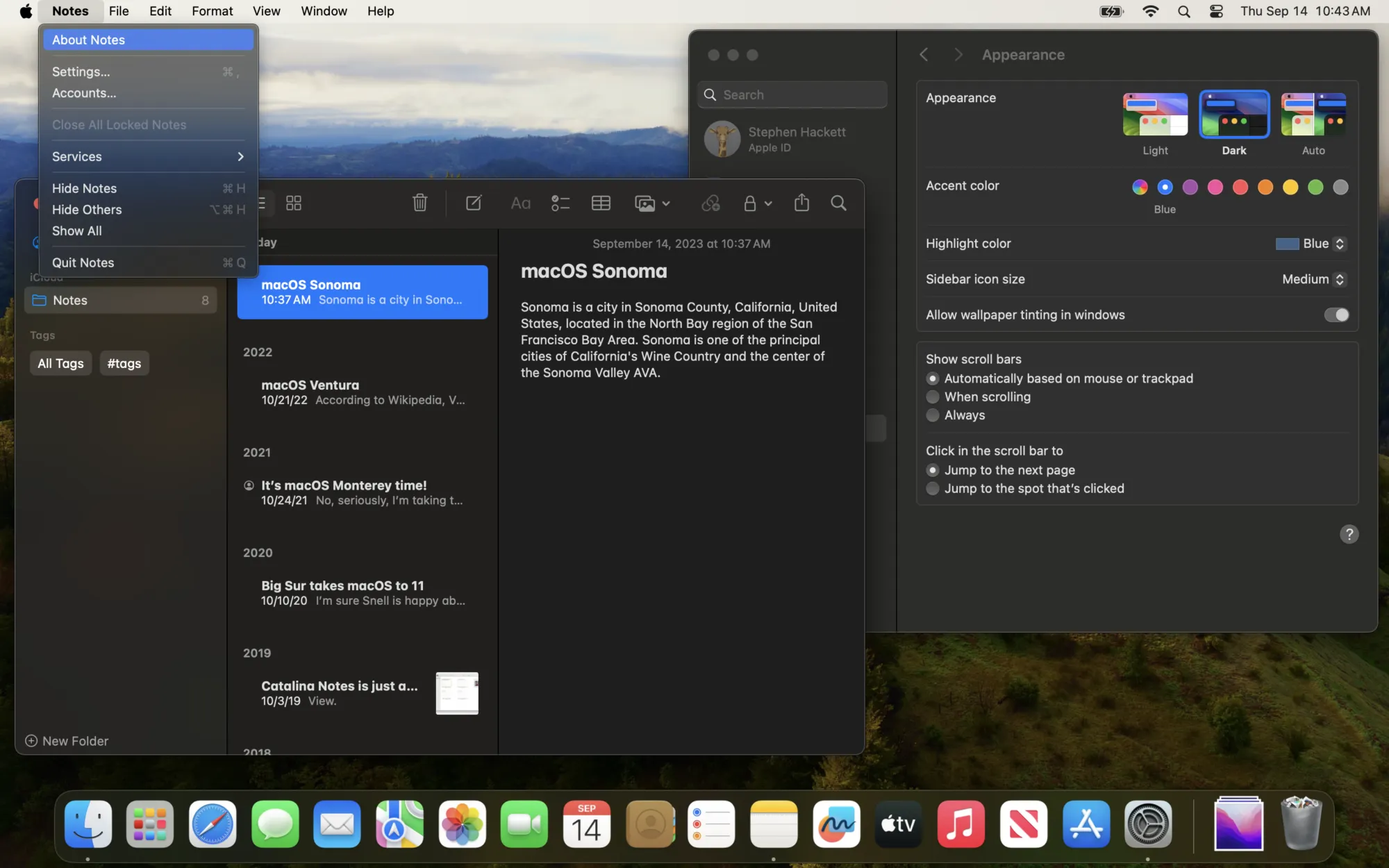1389x868 pixels.
Task: Open the Format menu in menu bar
Action: point(212,11)
